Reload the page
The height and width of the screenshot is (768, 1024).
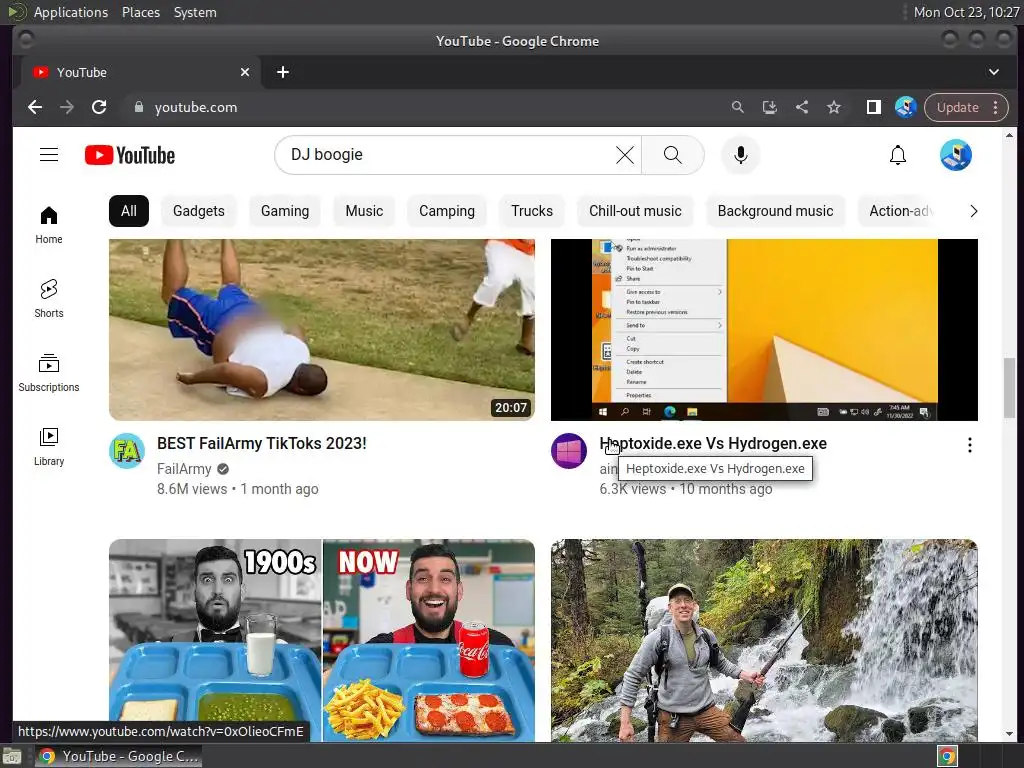coord(99,107)
